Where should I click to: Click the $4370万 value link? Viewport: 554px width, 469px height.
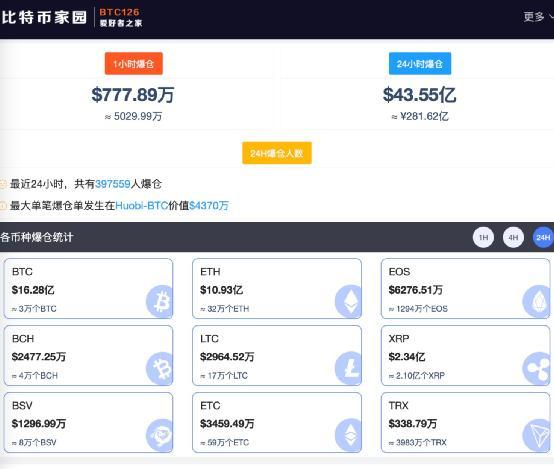pyautogui.click(x=209, y=206)
